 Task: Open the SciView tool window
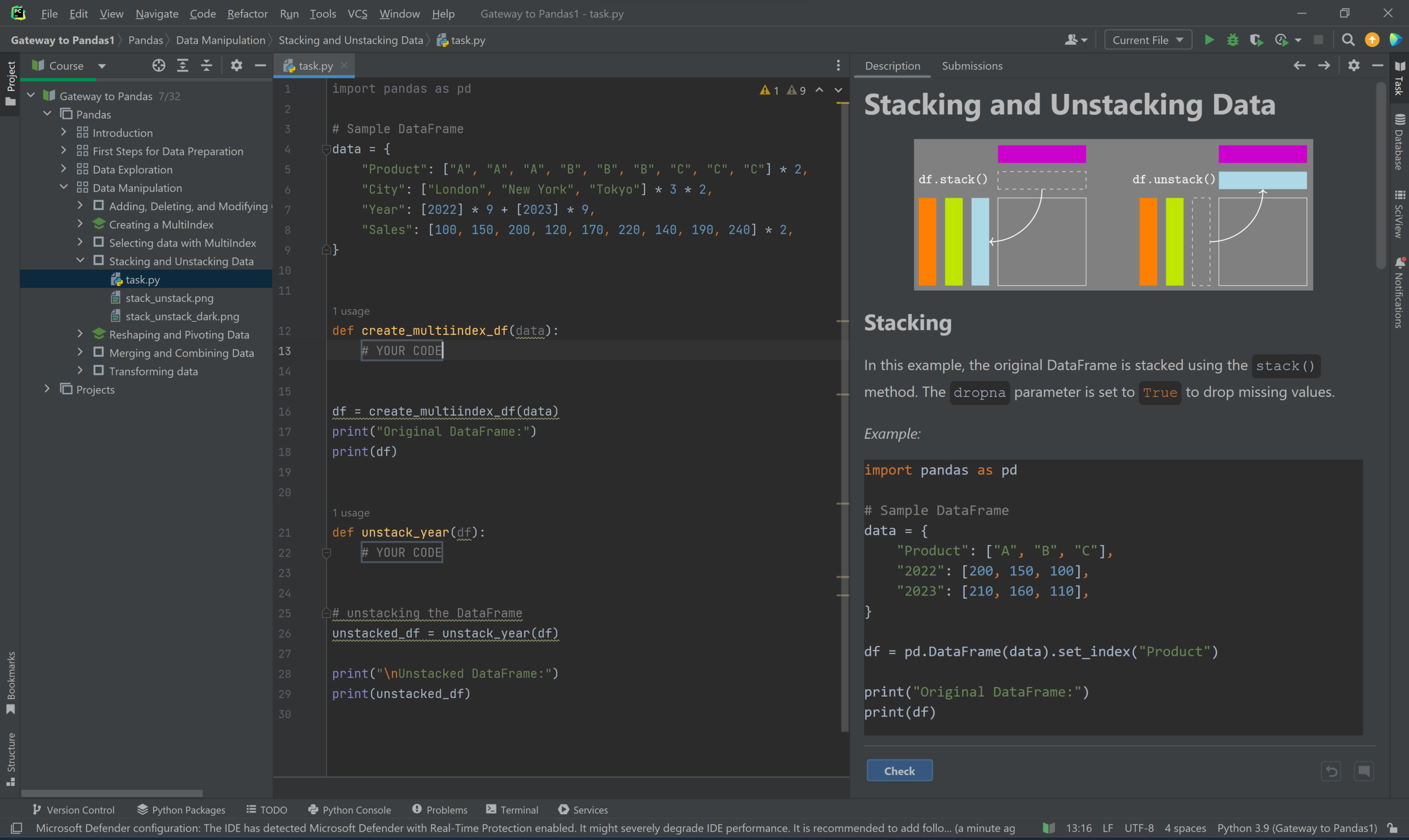click(1399, 214)
